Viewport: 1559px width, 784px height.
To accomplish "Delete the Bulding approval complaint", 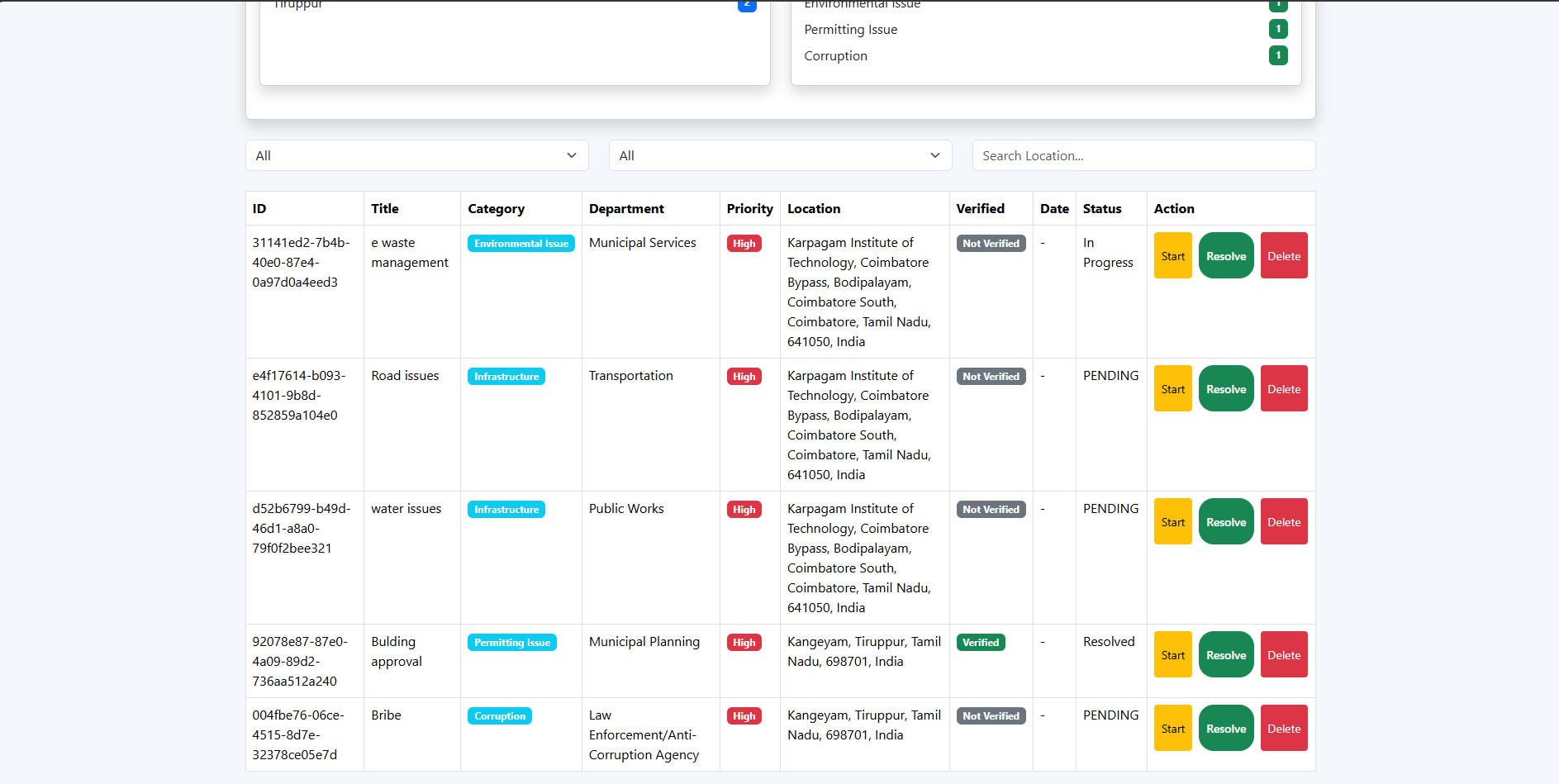I will point(1284,654).
